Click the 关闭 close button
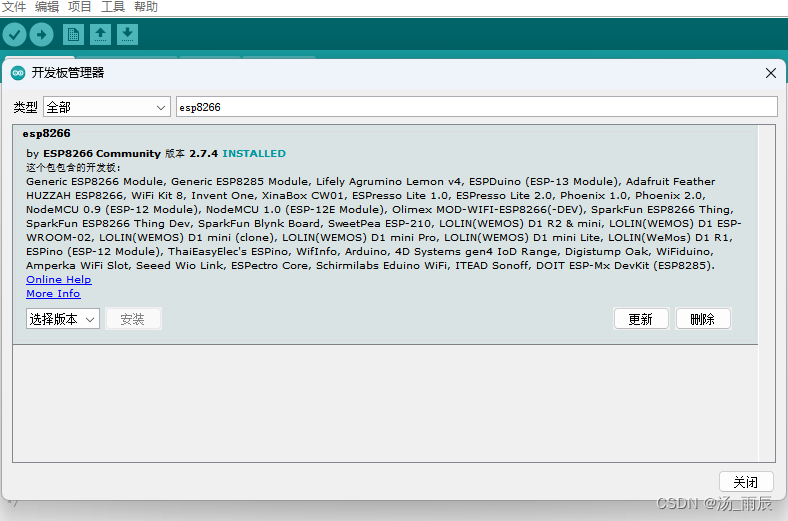Image resolution: width=788 pixels, height=521 pixels. [746, 482]
